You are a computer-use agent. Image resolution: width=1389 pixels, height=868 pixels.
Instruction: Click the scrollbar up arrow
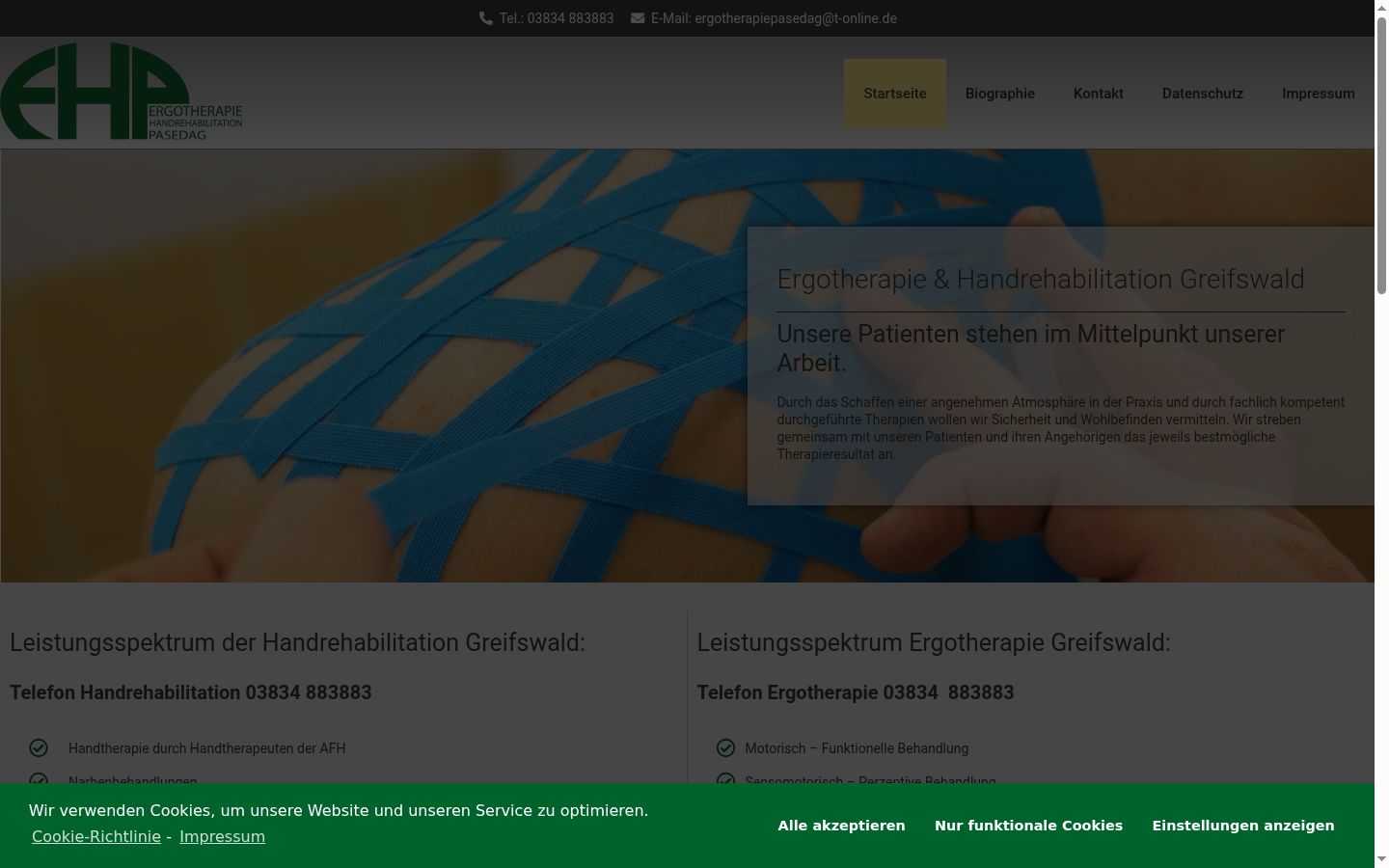[1381, 7]
